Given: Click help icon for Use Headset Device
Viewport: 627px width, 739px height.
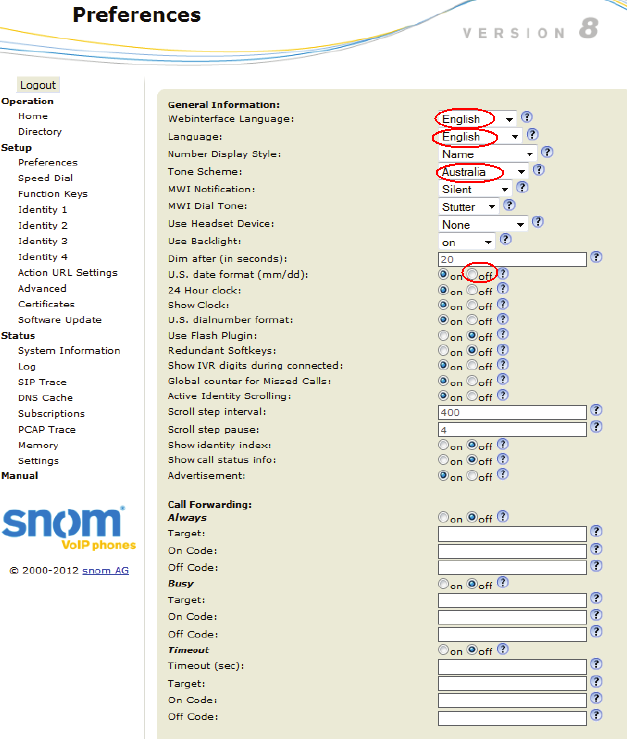Looking at the screenshot, I should (x=536, y=223).
